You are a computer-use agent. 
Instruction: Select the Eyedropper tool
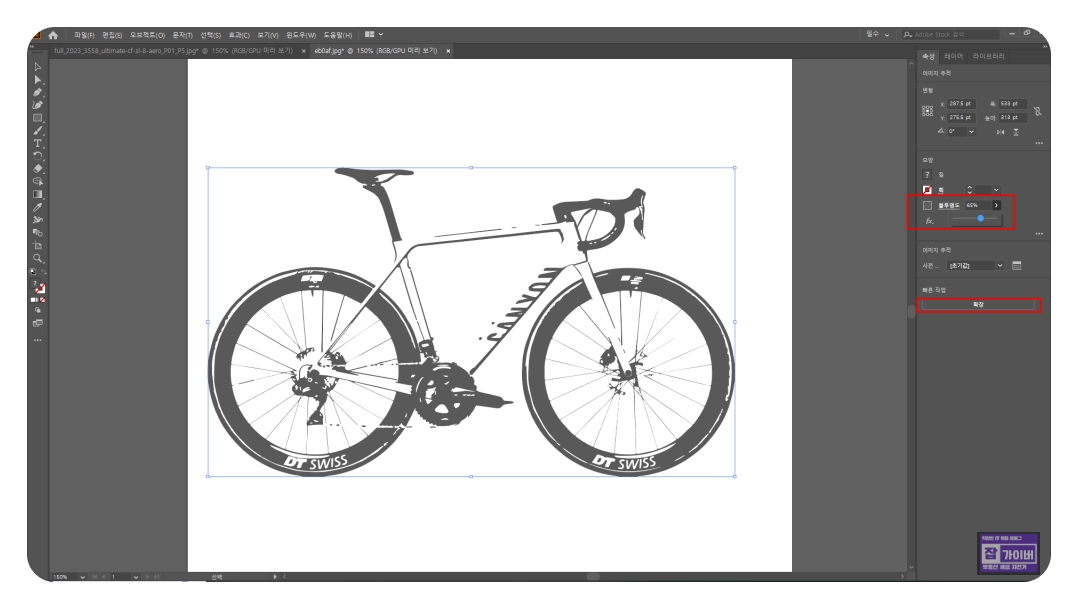38,207
